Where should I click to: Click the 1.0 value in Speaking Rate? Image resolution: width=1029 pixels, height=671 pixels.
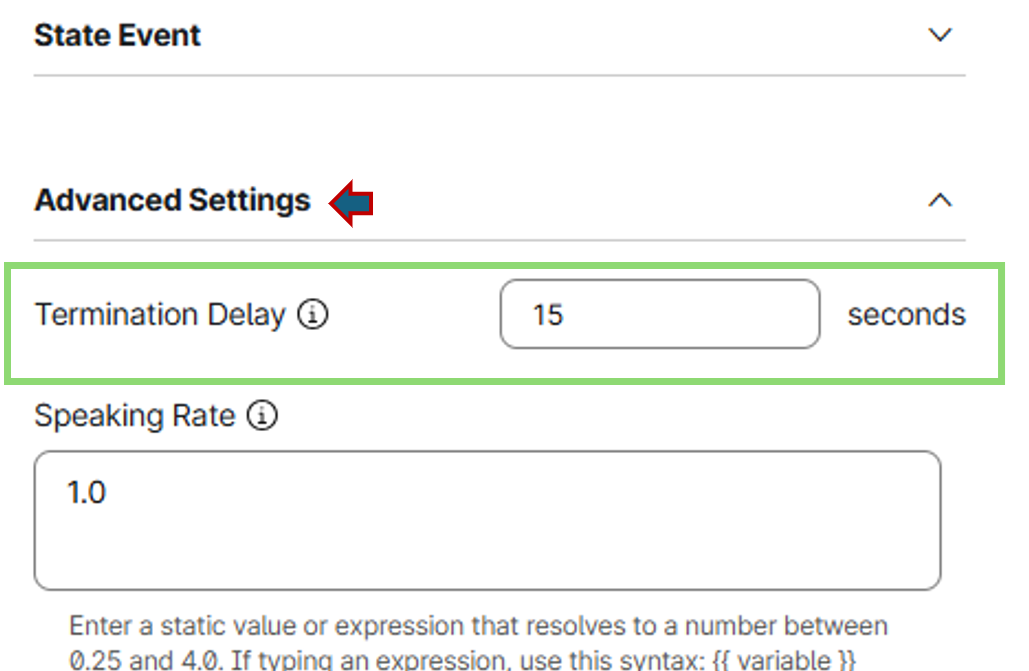[x=87, y=492]
